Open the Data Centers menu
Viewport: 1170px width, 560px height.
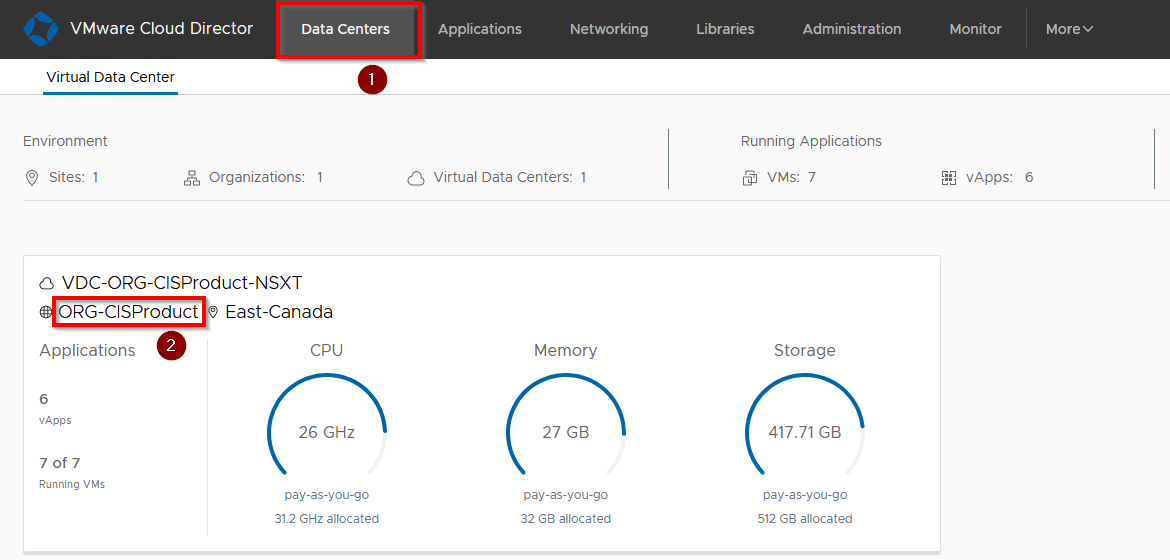click(x=345, y=29)
